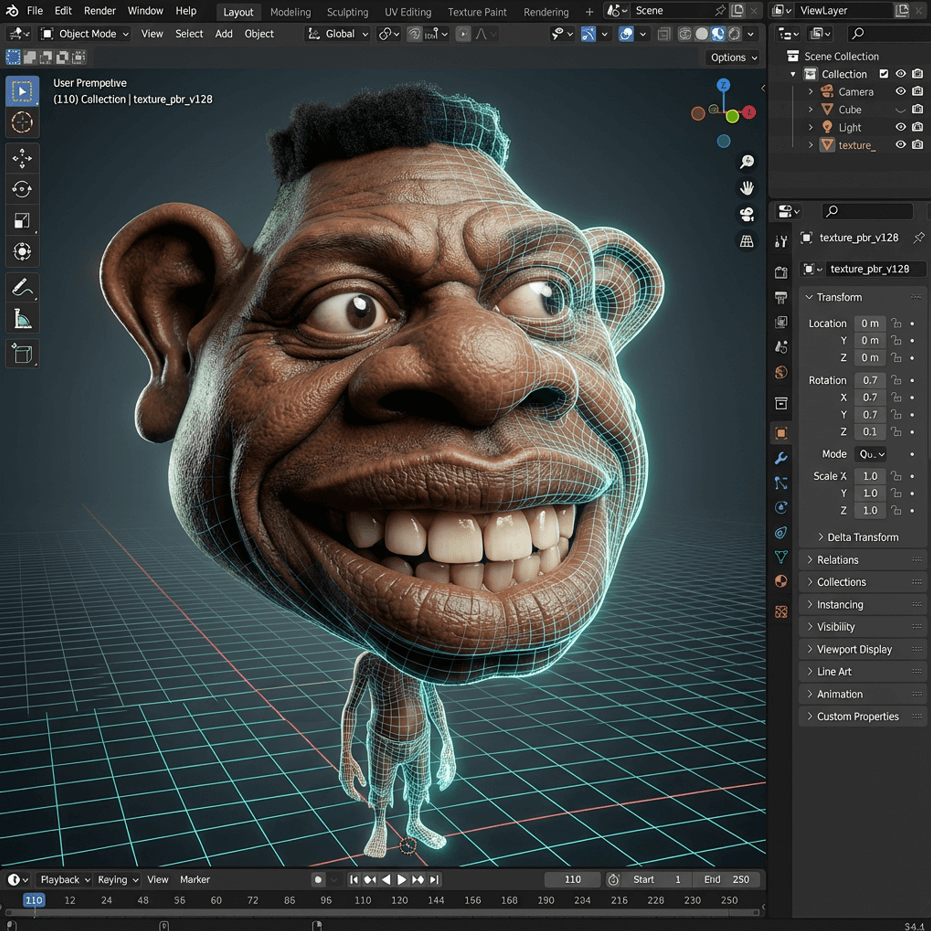
Task: Click the Add Cube tool icon
Action: [21, 353]
